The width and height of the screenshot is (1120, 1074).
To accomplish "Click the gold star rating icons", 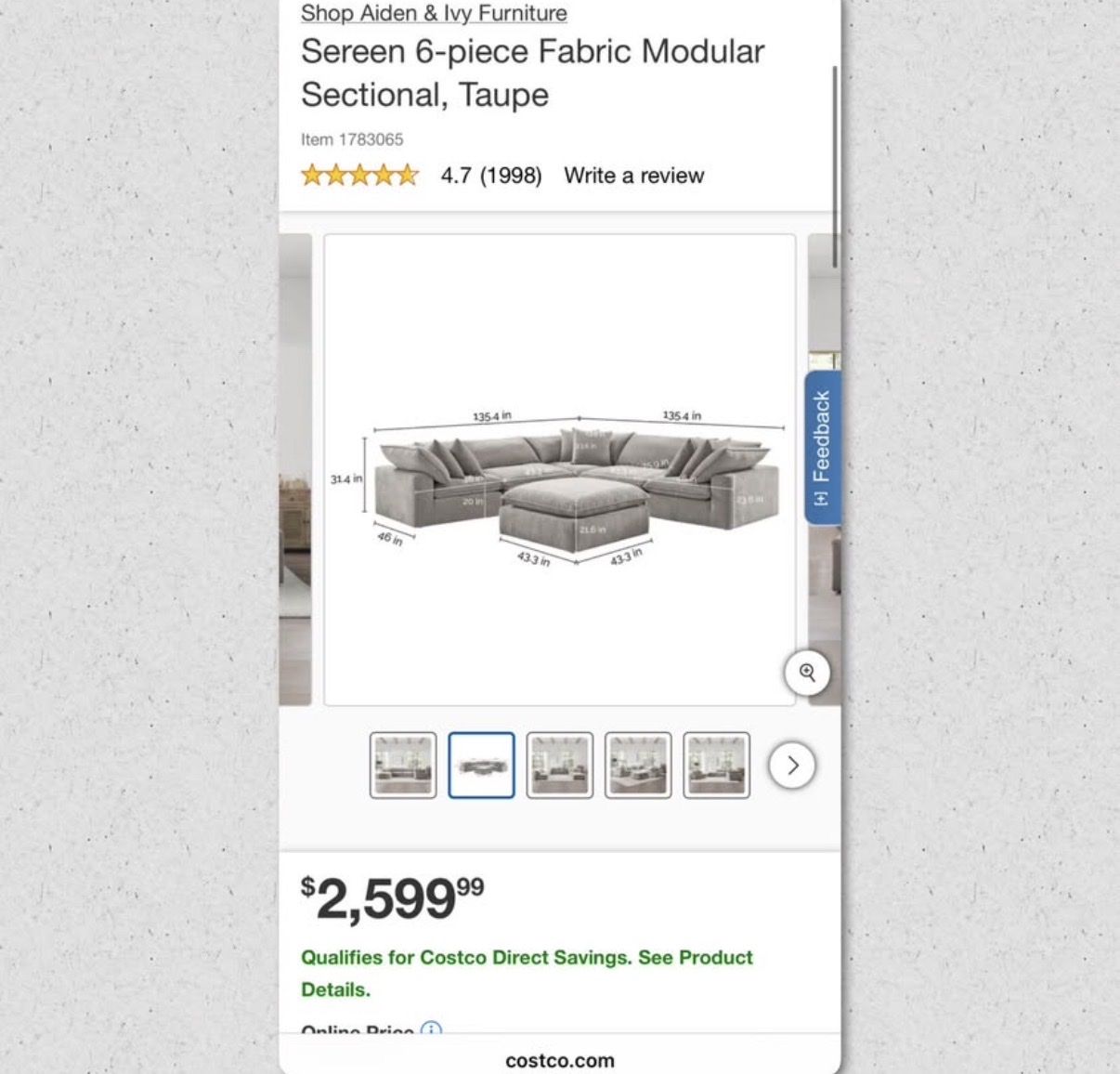I will click(x=359, y=175).
